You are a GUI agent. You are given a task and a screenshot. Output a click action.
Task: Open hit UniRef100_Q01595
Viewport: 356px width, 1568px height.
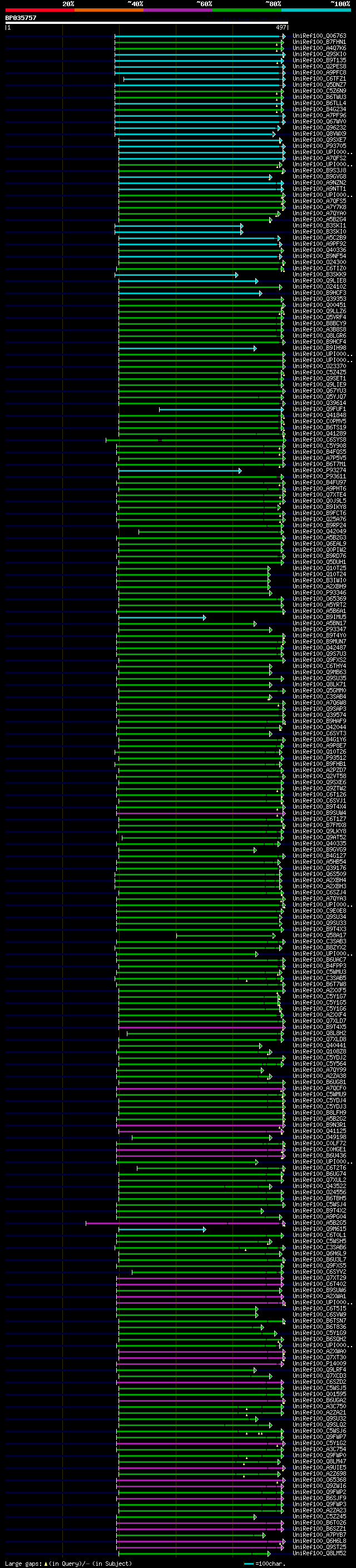(x=319, y=1393)
